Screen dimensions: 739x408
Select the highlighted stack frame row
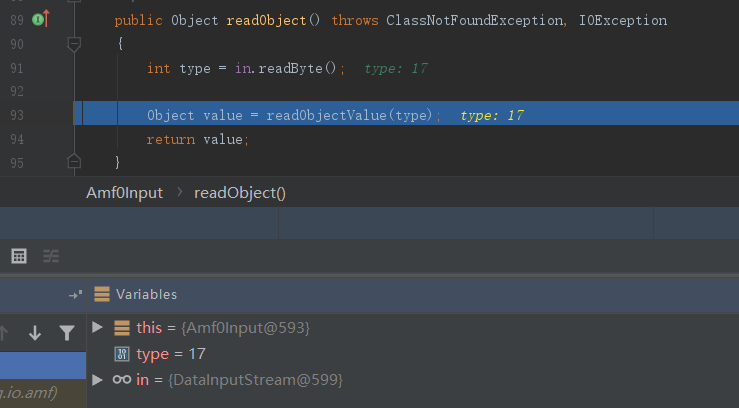point(42,366)
